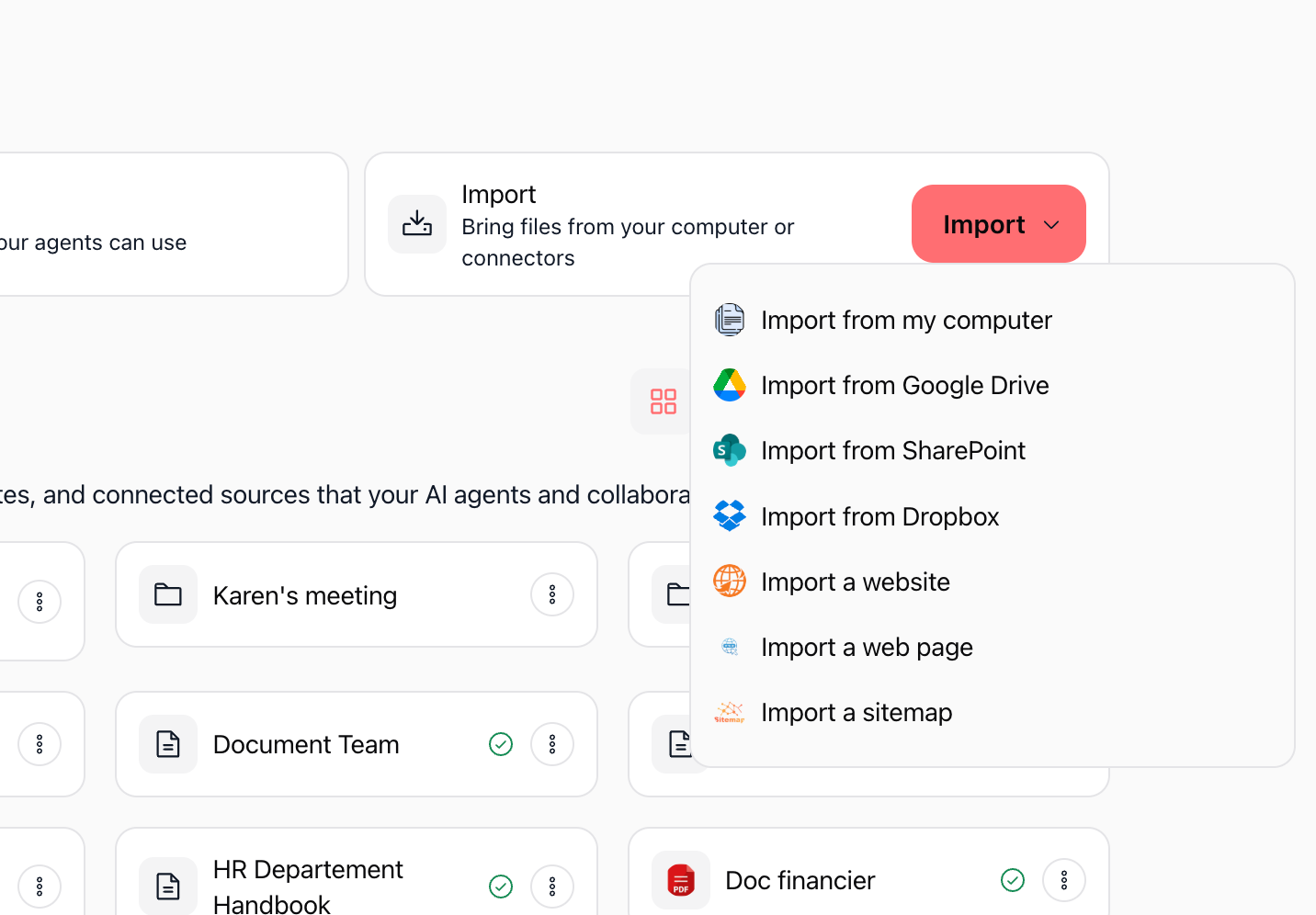Open the Import dropdown button

coord(998,224)
